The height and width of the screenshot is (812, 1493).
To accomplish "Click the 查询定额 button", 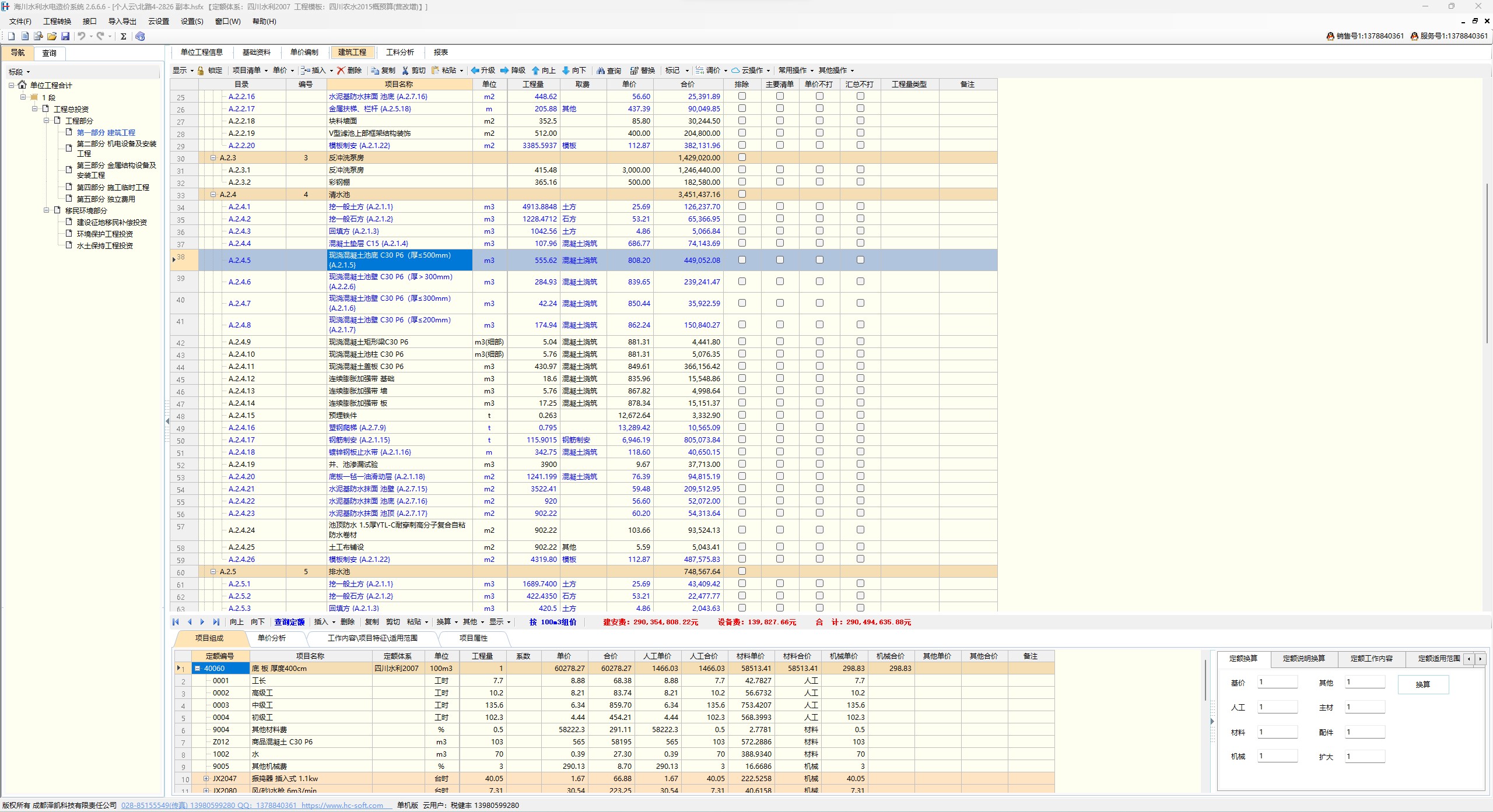I will pos(290,622).
